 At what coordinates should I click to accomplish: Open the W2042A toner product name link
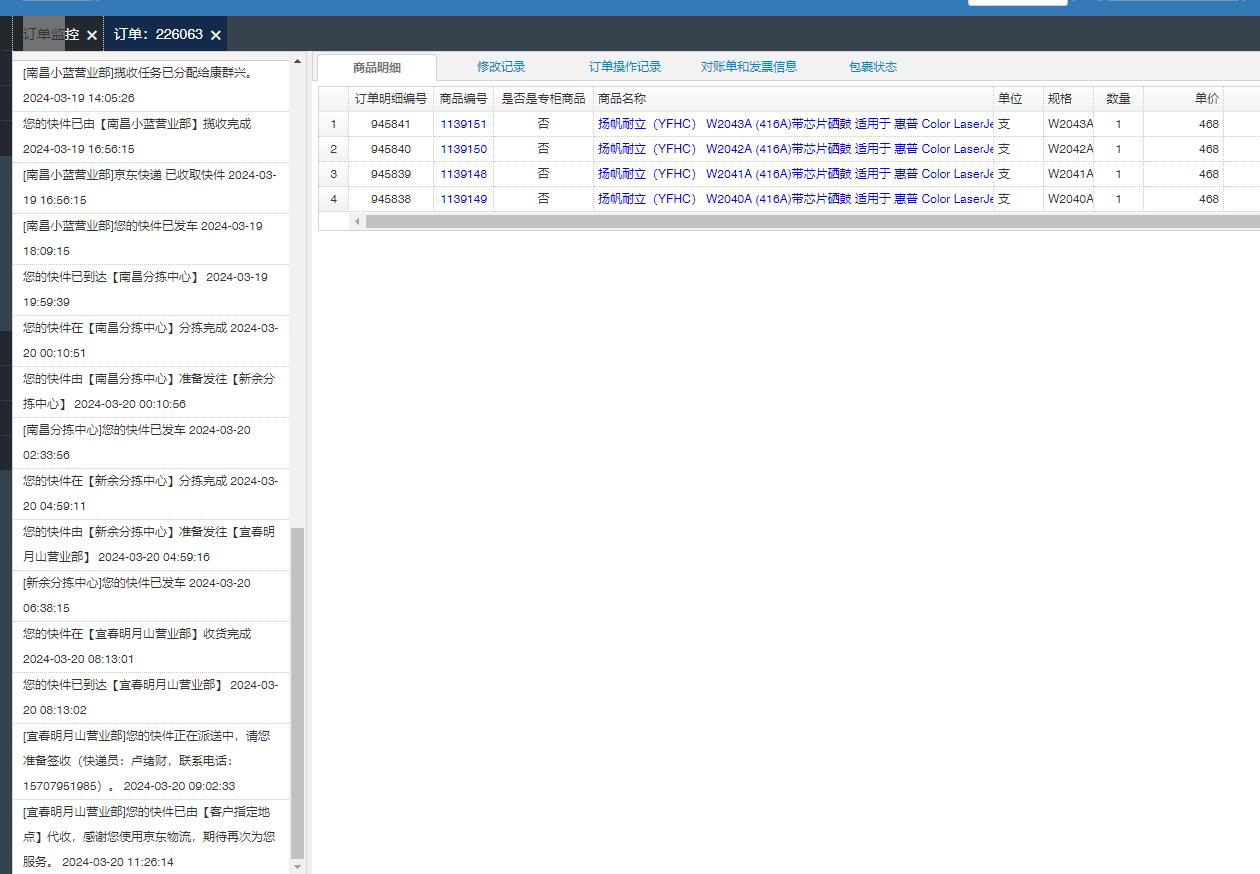795,149
